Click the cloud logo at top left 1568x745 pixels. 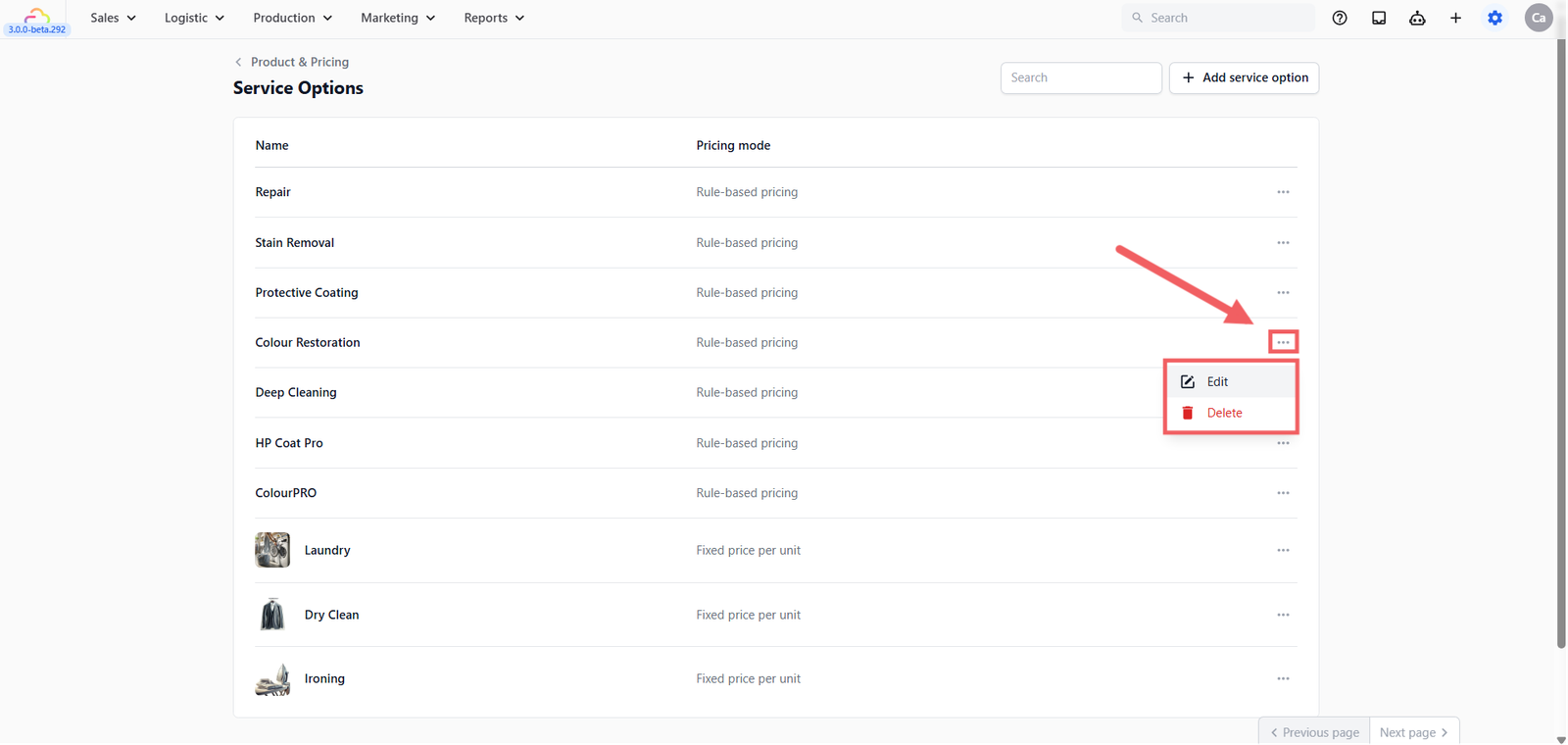37,14
